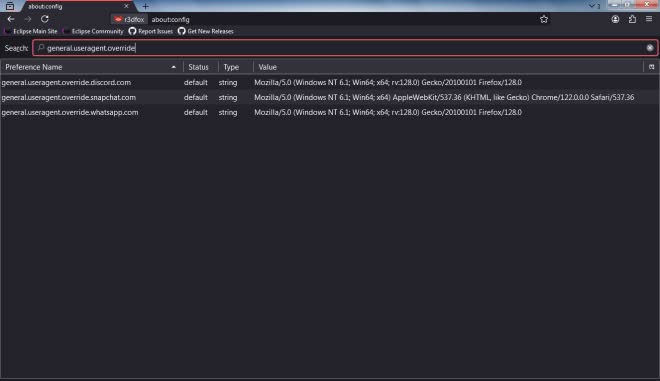Screen dimensions: 660x381
Task: Close the about:config tab
Action: pyautogui.click(x=126, y=6)
